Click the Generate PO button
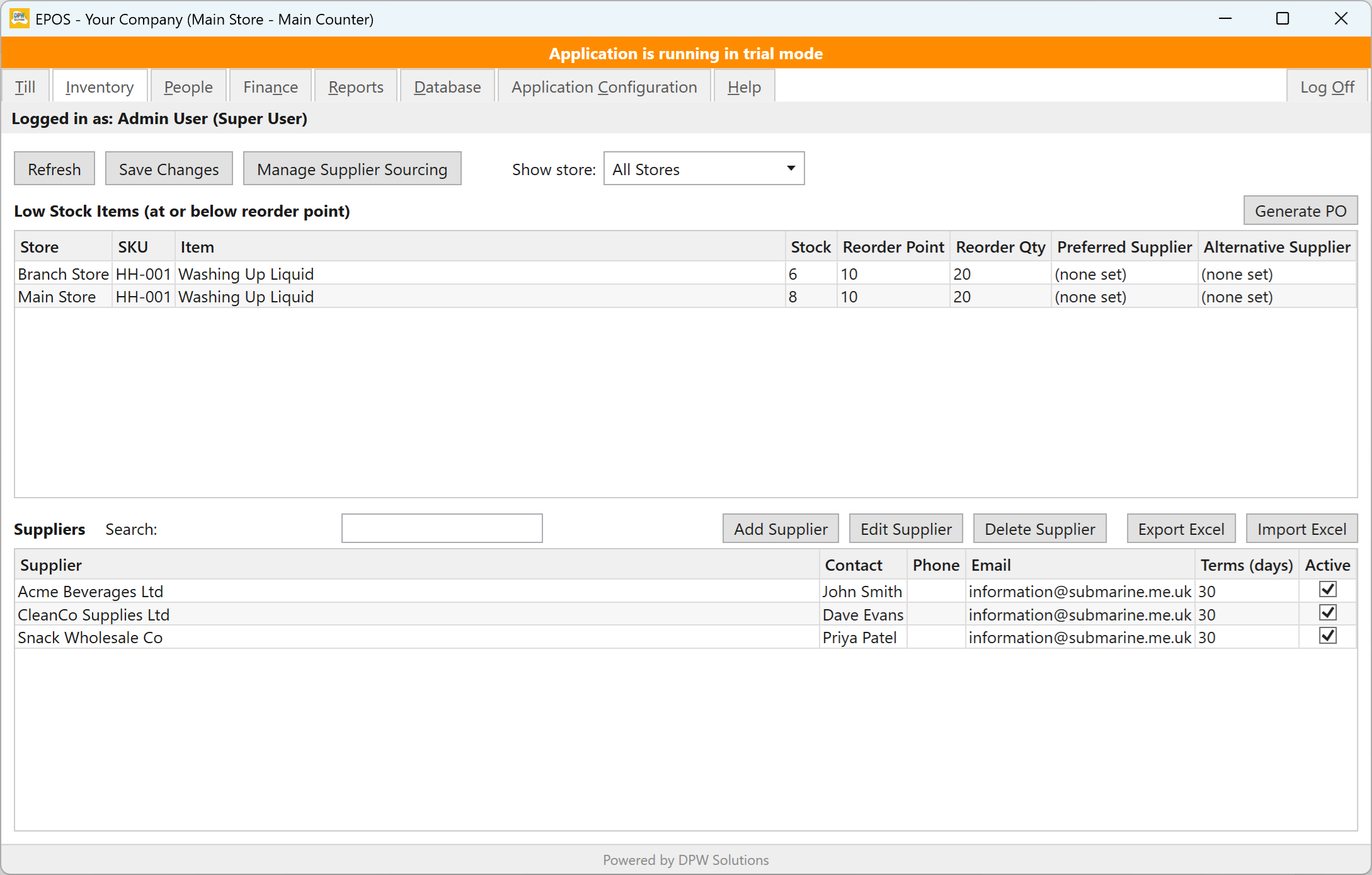This screenshot has width=1372, height=875. [x=1300, y=210]
